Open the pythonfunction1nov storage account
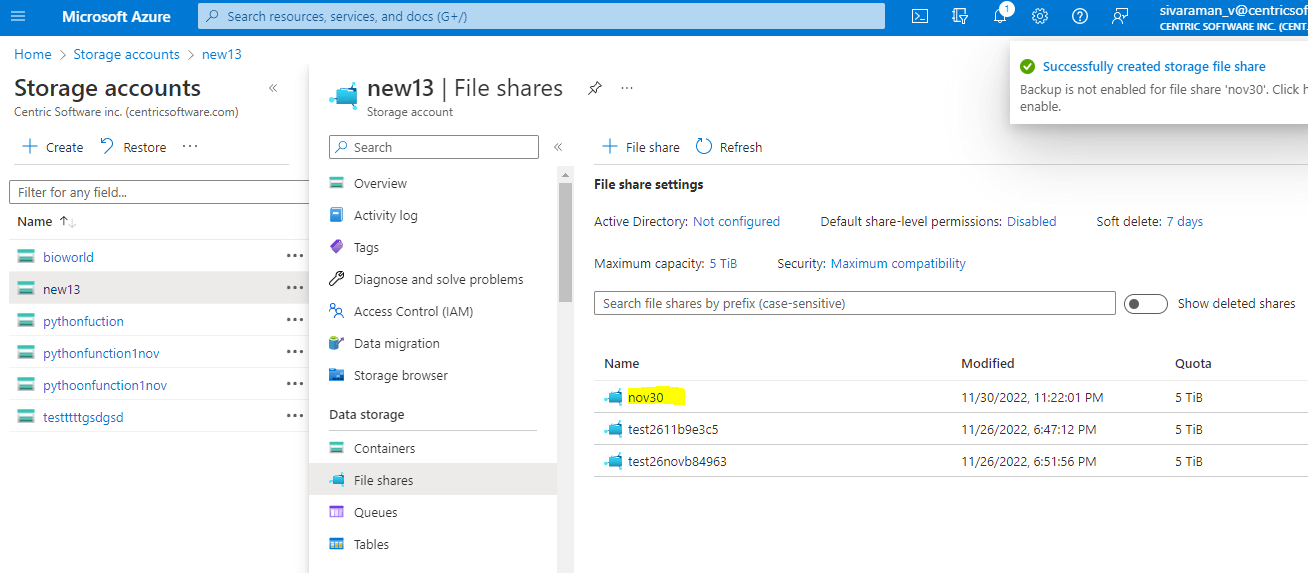The image size is (1308, 574). pos(101,353)
